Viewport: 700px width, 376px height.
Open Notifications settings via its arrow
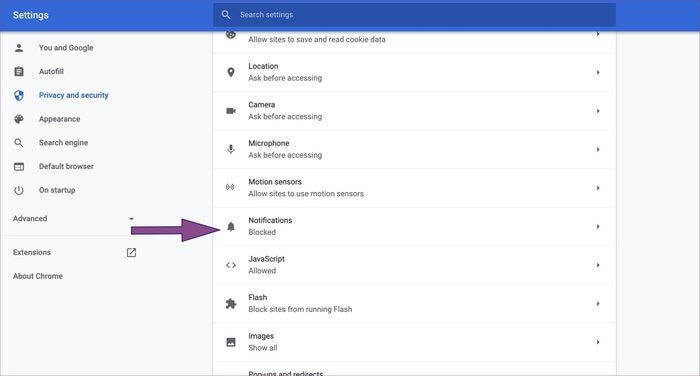point(598,226)
